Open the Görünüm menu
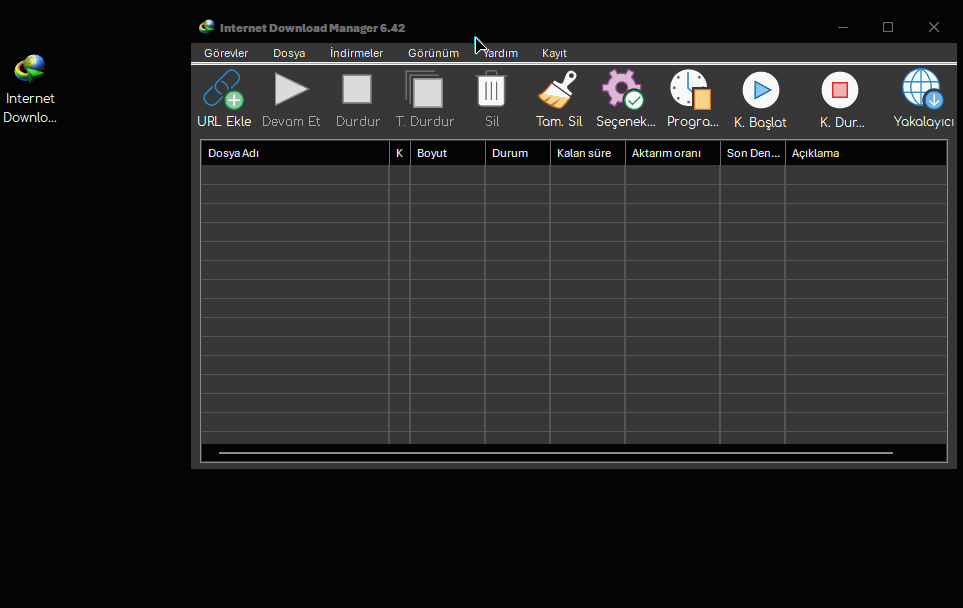 pos(433,53)
